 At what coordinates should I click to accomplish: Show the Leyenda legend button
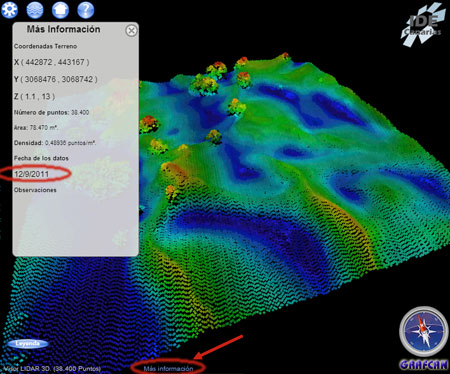point(28,343)
